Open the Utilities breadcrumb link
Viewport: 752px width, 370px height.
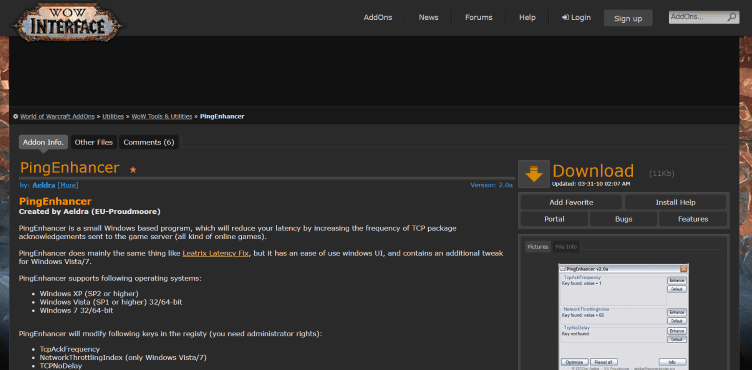(x=113, y=117)
